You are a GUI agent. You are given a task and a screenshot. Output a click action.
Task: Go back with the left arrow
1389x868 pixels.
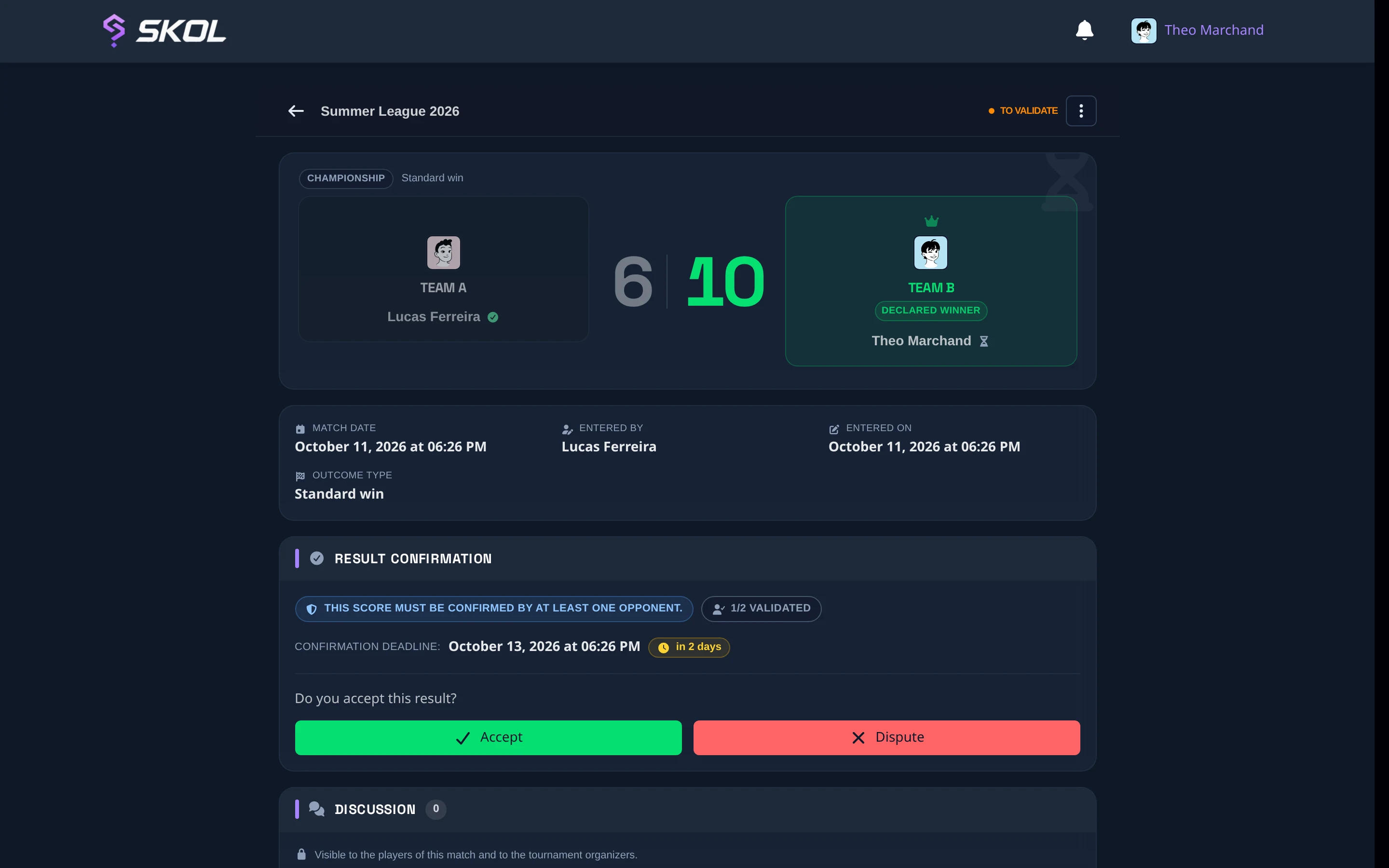pos(296,111)
